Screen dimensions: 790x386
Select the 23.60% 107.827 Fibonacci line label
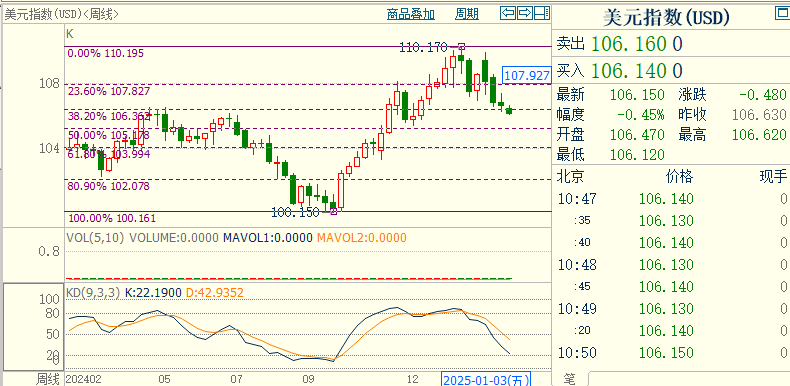(x=109, y=91)
